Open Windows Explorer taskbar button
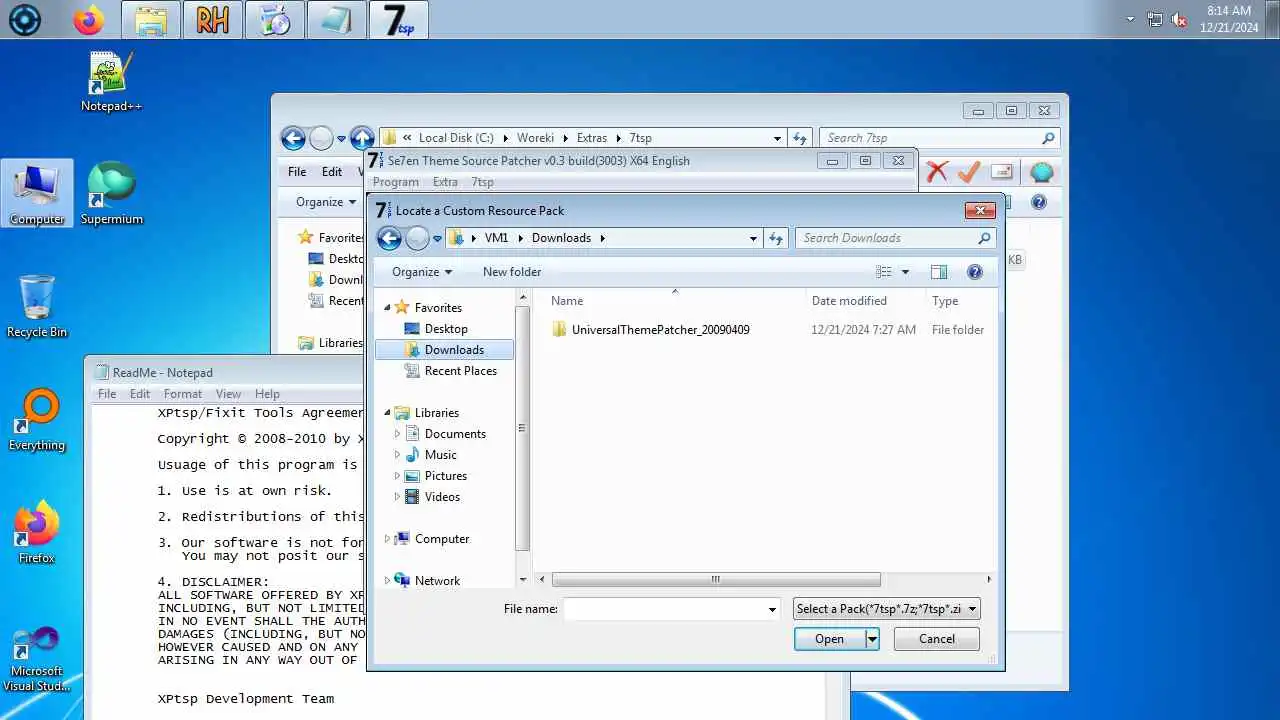Screen dimensions: 1280x720 (x=150, y=20)
